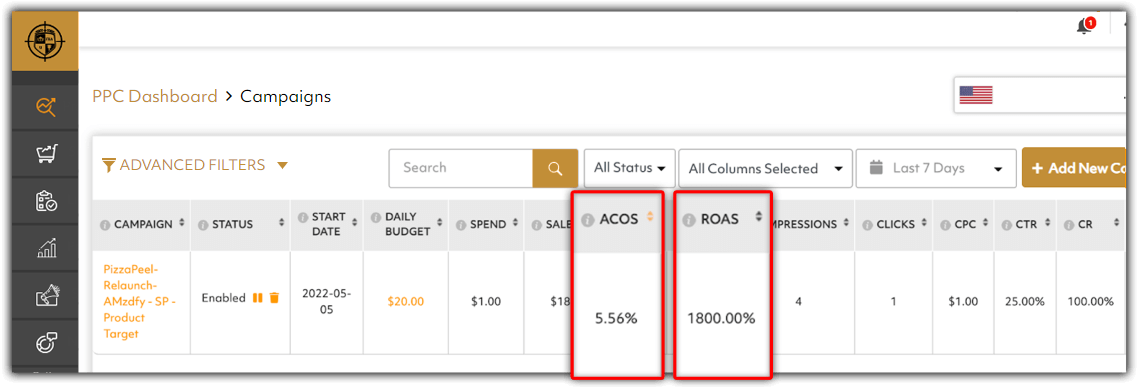Viewport: 1138px width, 388px height.
Task: Click the funnel icon of Advanced Filters
Action: click(x=109, y=165)
